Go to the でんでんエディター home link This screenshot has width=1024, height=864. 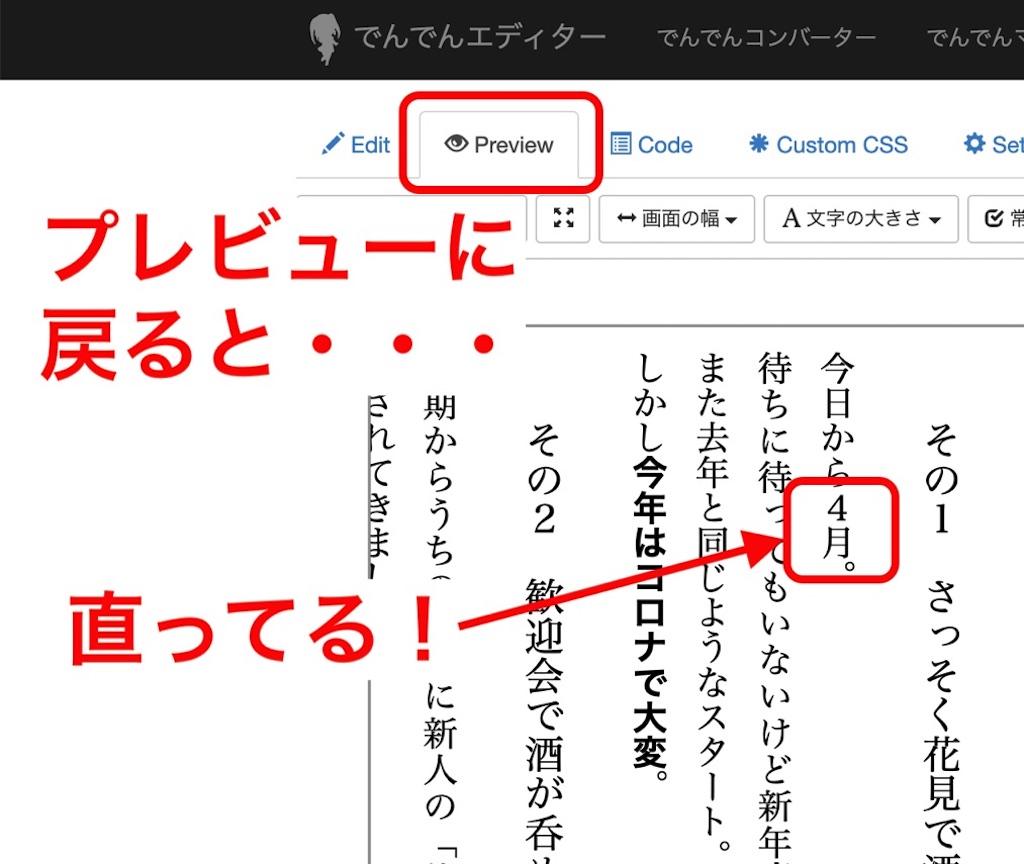coord(480,38)
